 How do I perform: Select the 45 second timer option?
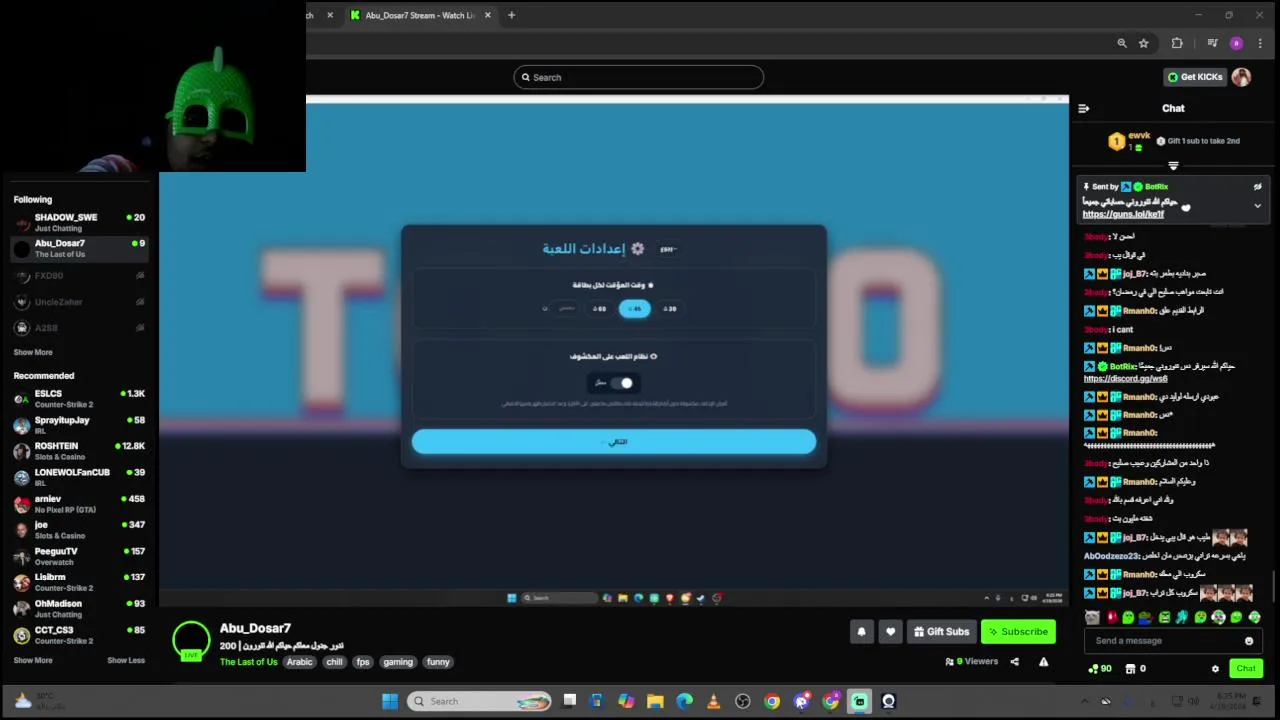[635, 309]
